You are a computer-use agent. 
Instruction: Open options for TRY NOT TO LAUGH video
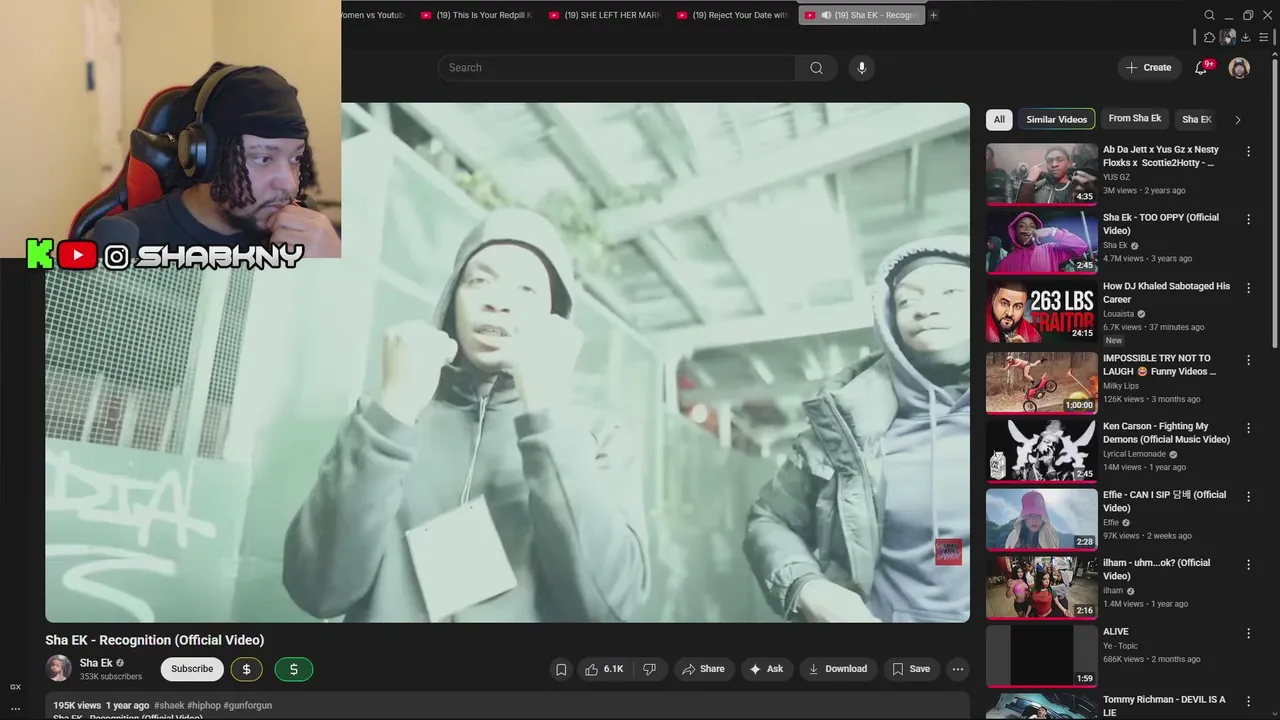pos(1248,360)
